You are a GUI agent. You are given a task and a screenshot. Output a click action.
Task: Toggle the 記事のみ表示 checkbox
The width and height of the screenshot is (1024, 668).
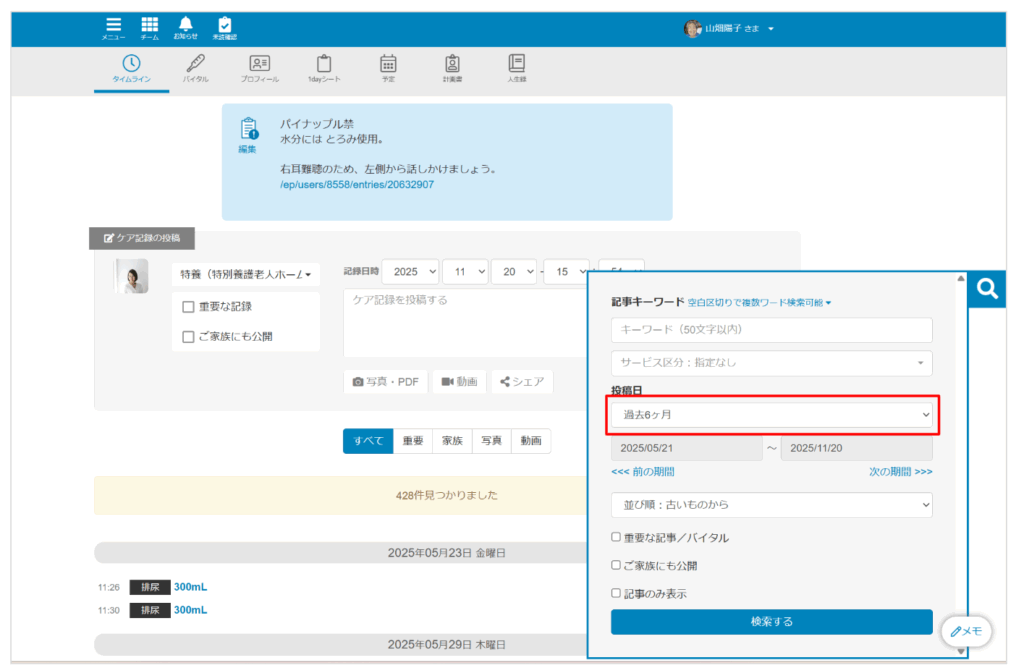click(617, 590)
